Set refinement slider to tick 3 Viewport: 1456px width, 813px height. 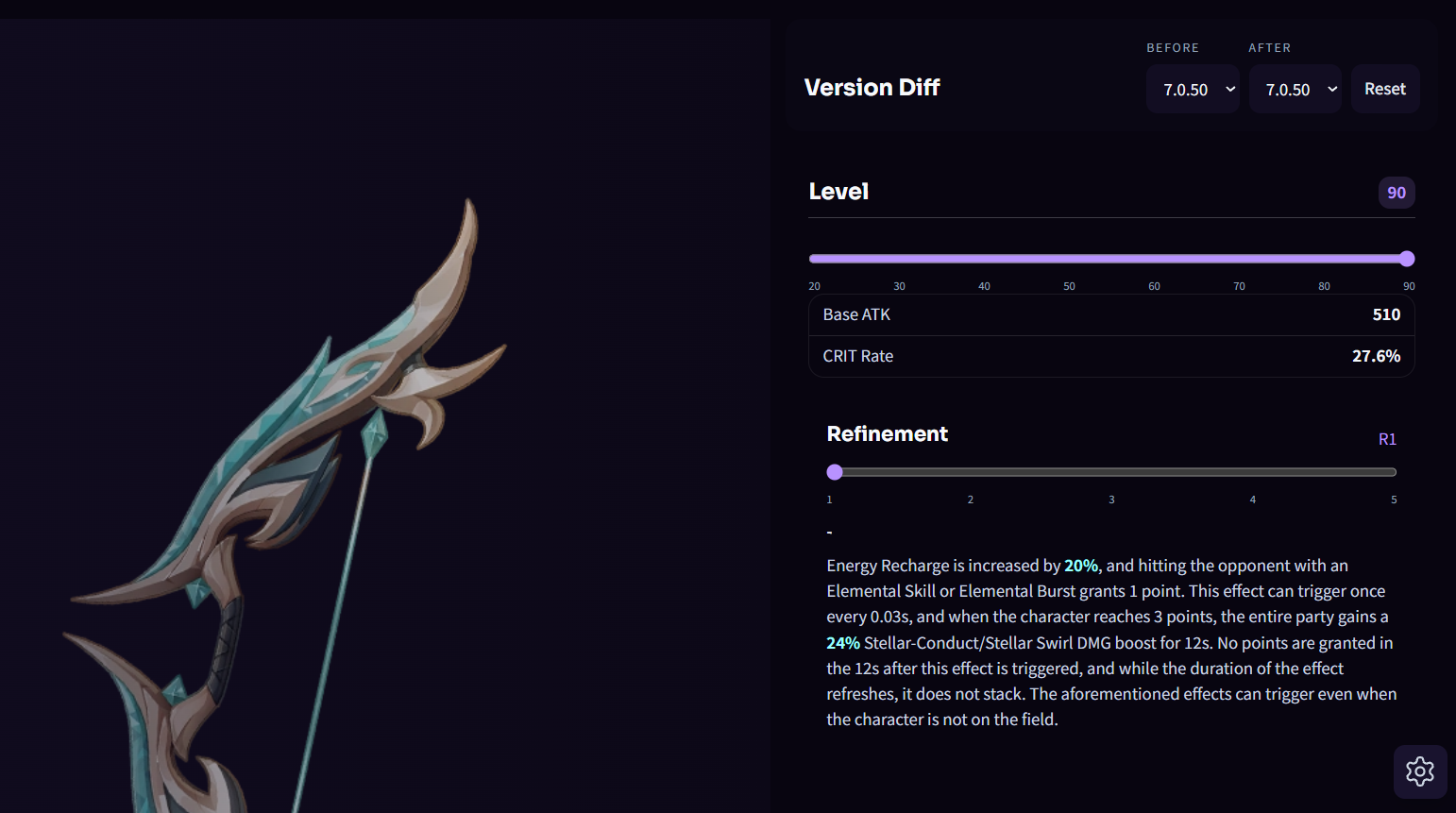1111,472
